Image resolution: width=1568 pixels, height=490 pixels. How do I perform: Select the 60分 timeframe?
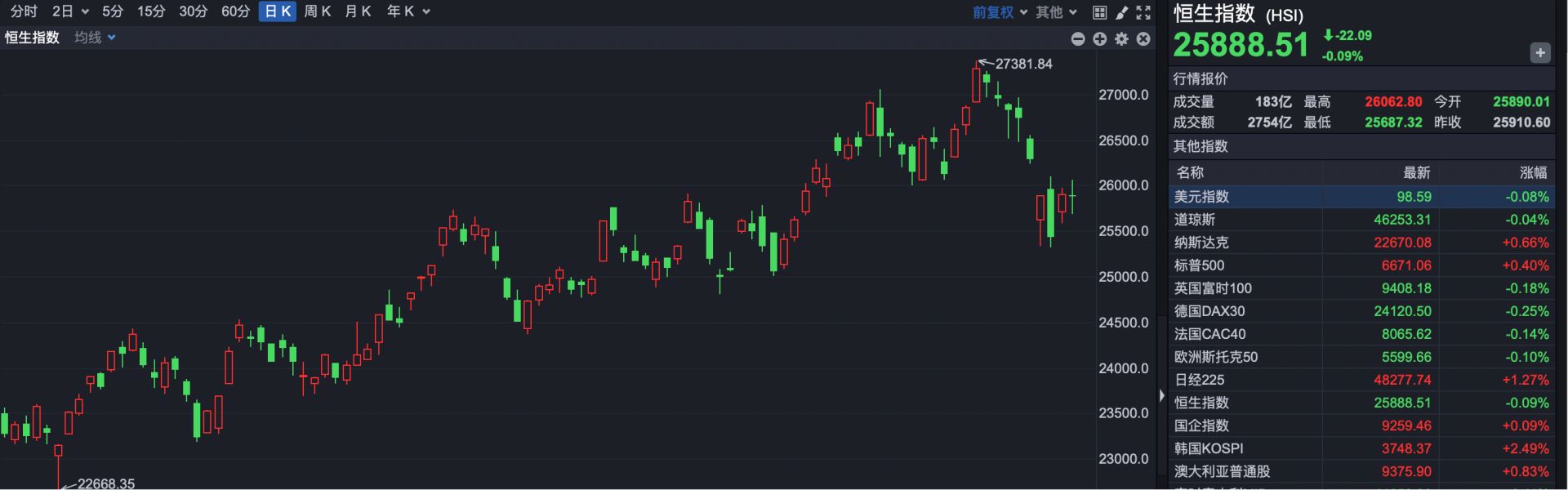coord(235,11)
